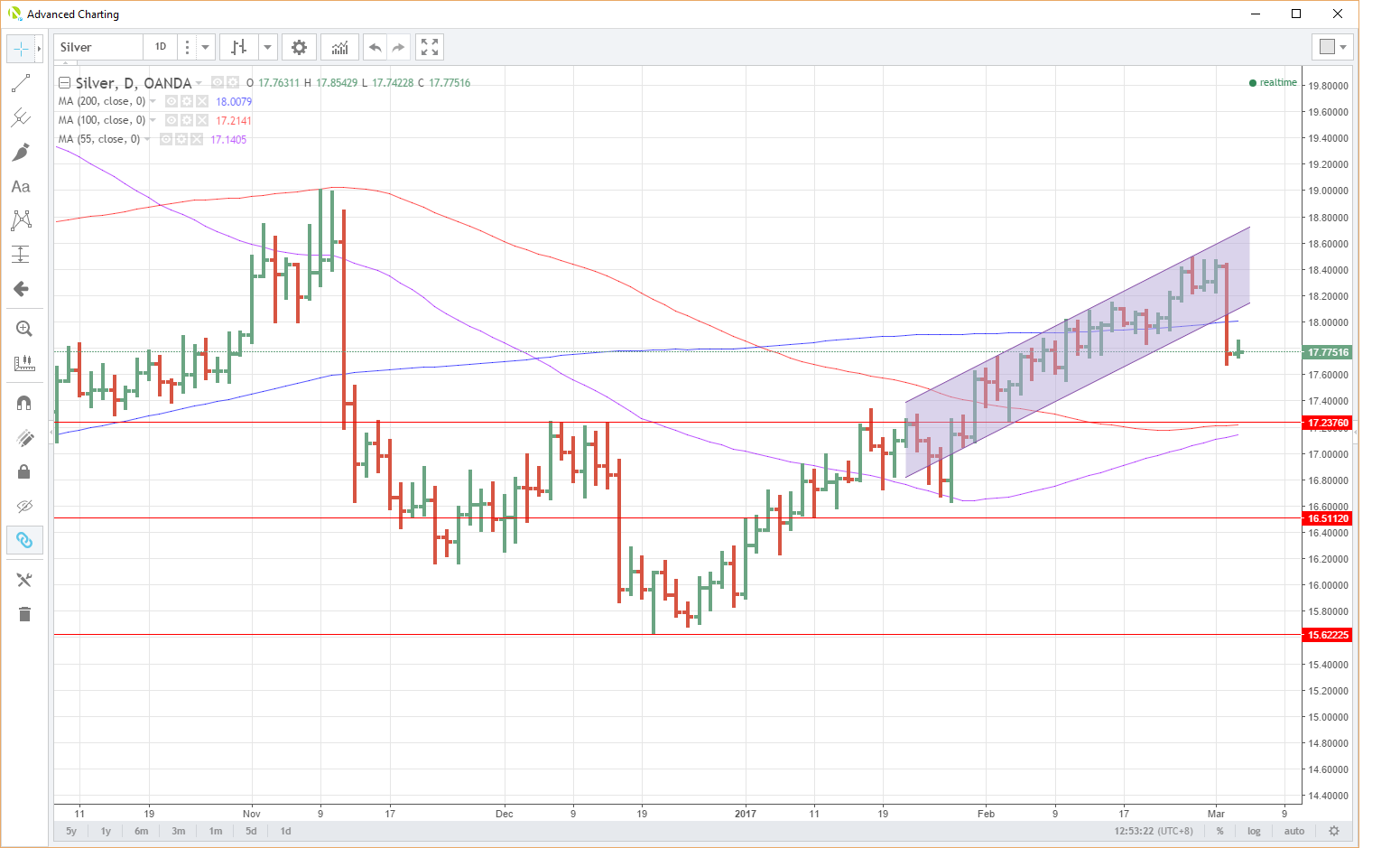Open the chart style dropdown arrow
Image resolution: width=1400 pixels, height=848 pixels.
268,47
